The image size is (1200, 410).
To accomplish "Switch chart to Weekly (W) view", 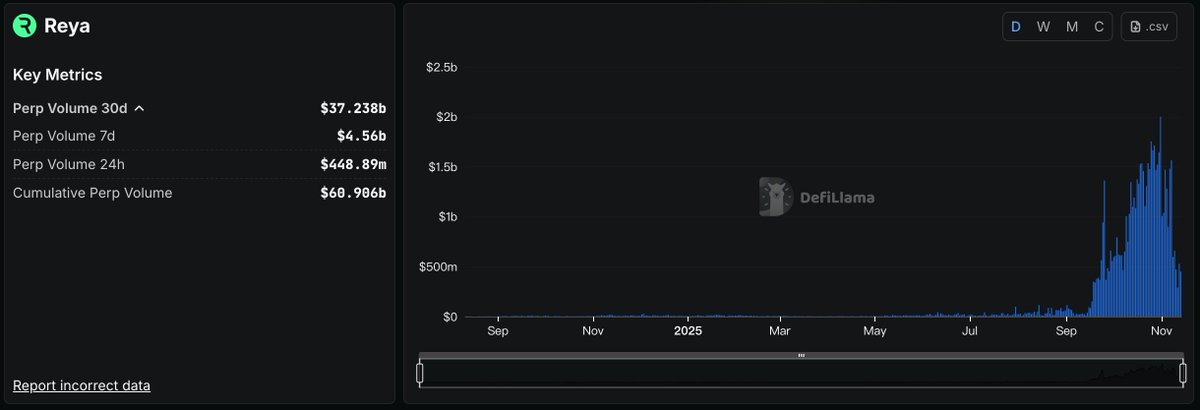I will point(1043,27).
